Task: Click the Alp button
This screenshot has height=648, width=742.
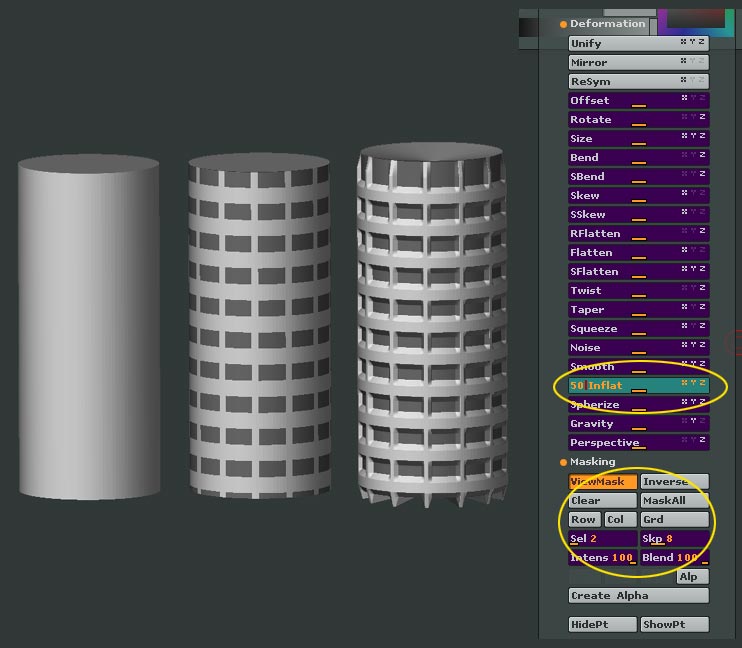Action: click(693, 577)
